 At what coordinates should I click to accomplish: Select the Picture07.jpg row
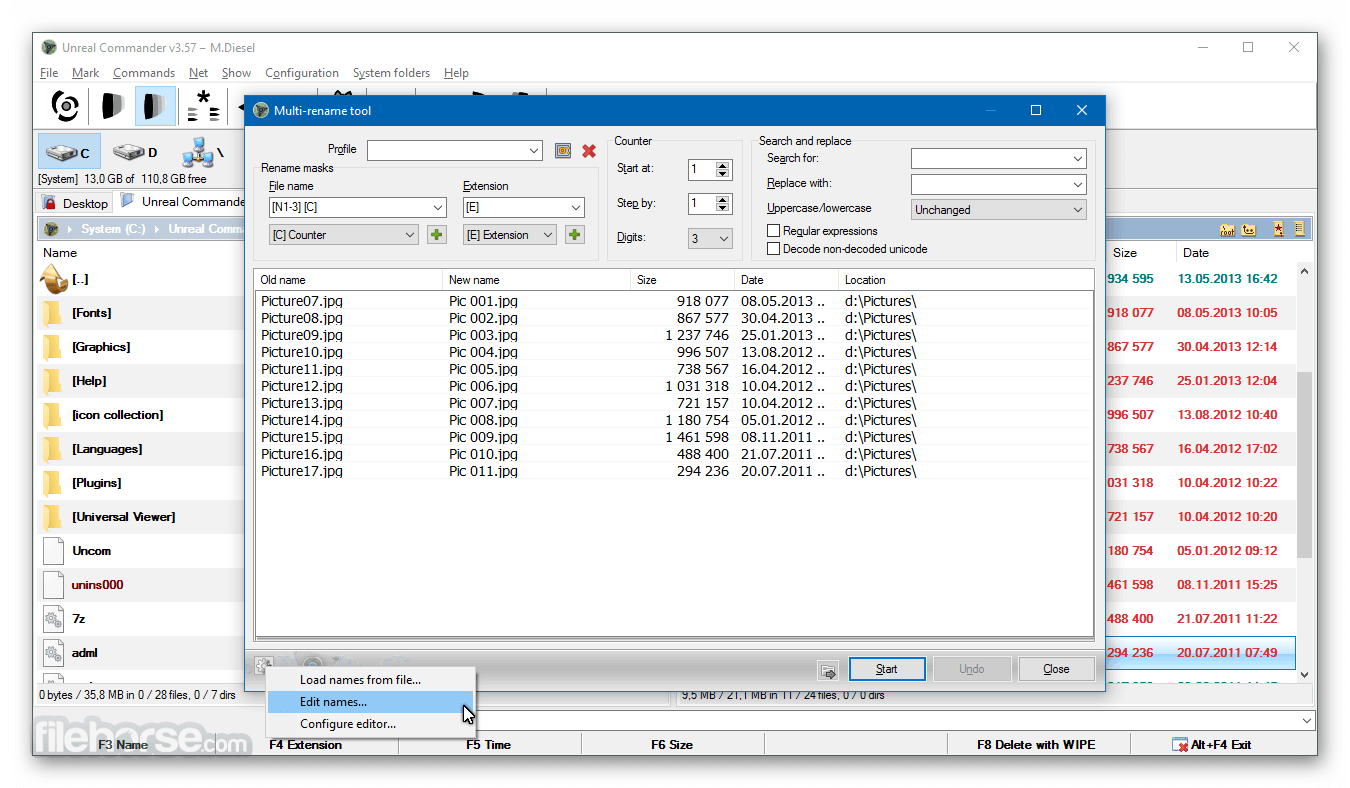tap(674, 300)
